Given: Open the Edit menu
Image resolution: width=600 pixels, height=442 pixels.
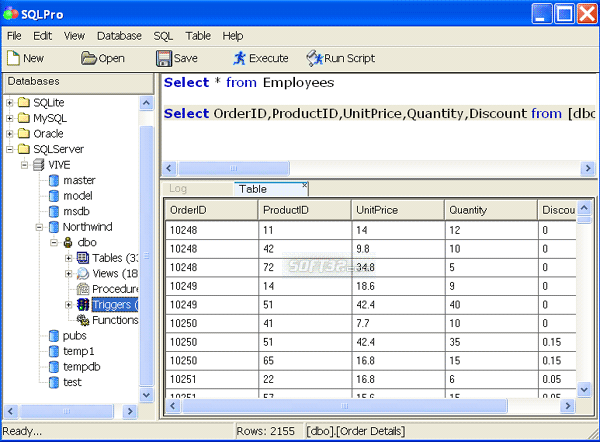Looking at the screenshot, I should 42,36.
